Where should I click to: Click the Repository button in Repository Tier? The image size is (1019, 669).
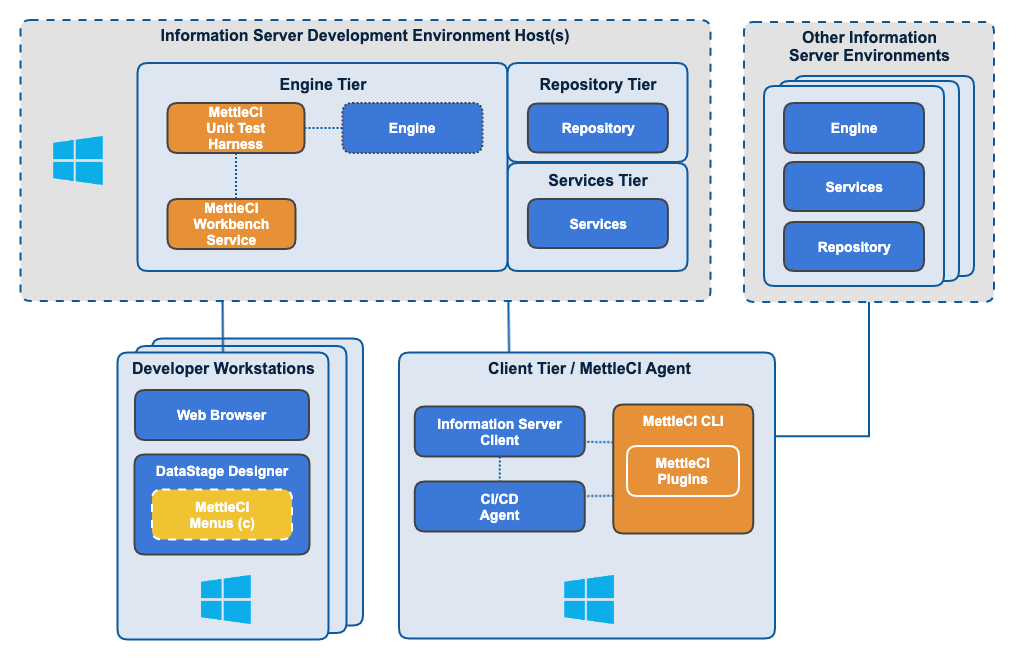597,128
